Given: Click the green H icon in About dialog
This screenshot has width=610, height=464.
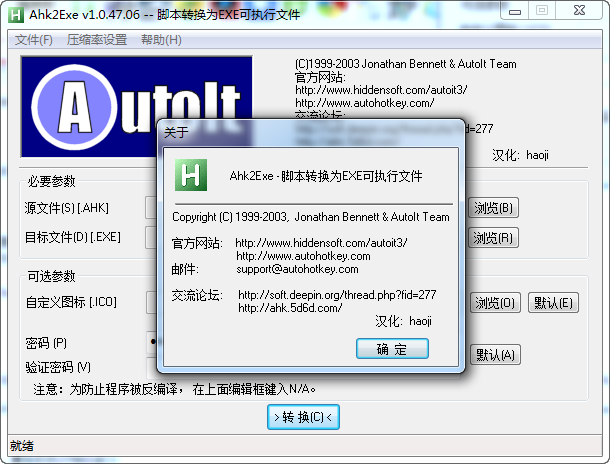Looking at the screenshot, I should pyautogui.click(x=191, y=175).
